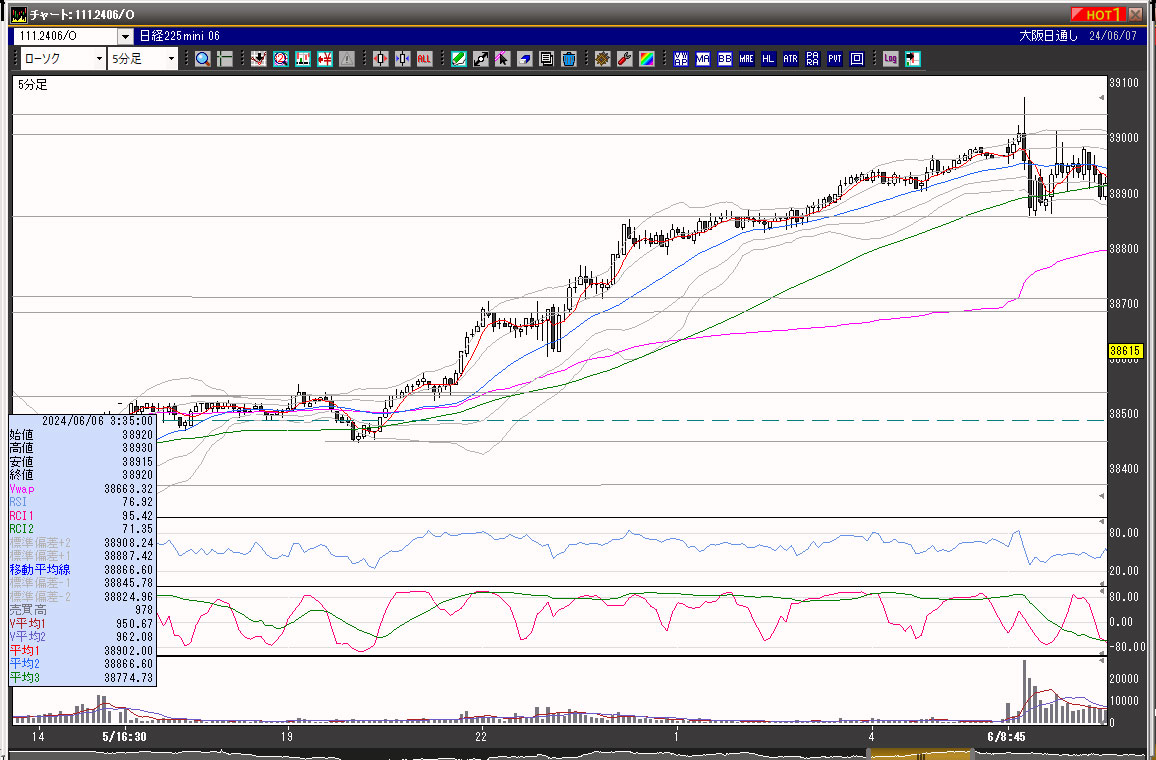Click the 平均3 38774.73 row
This screenshot has height=760, width=1156.
pyautogui.click(x=82, y=677)
